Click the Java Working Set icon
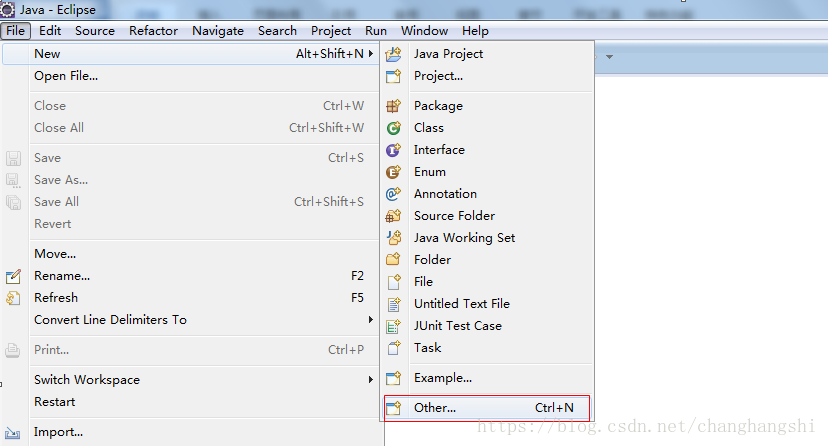Screen dimensions: 828x446 tap(393, 238)
